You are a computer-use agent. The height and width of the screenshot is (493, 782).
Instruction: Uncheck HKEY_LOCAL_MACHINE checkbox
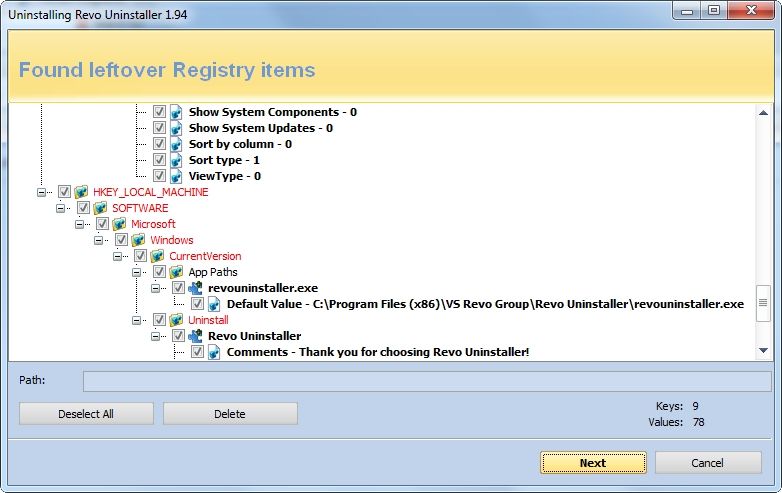(64, 191)
